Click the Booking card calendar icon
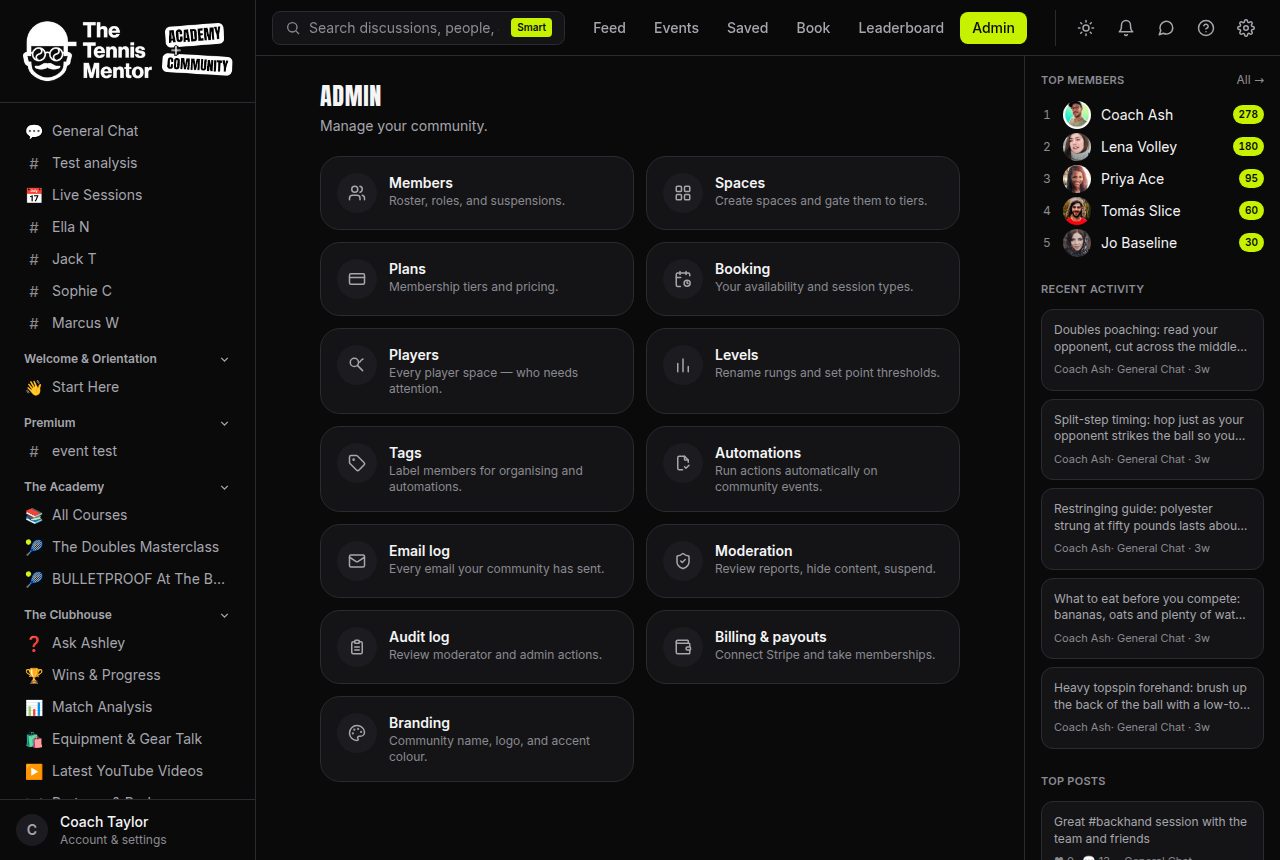This screenshot has width=1280, height=860. (683, 279)
